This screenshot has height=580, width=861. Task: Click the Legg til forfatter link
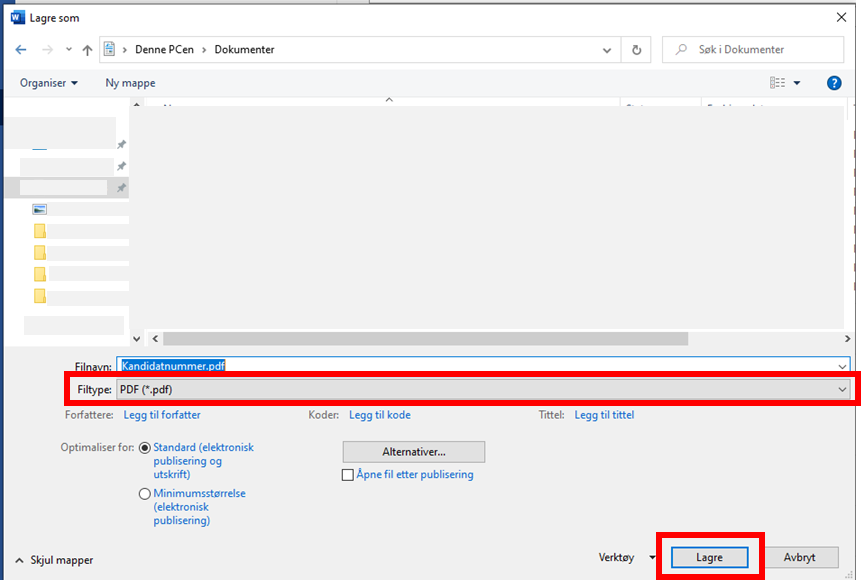tap(162, 415)
